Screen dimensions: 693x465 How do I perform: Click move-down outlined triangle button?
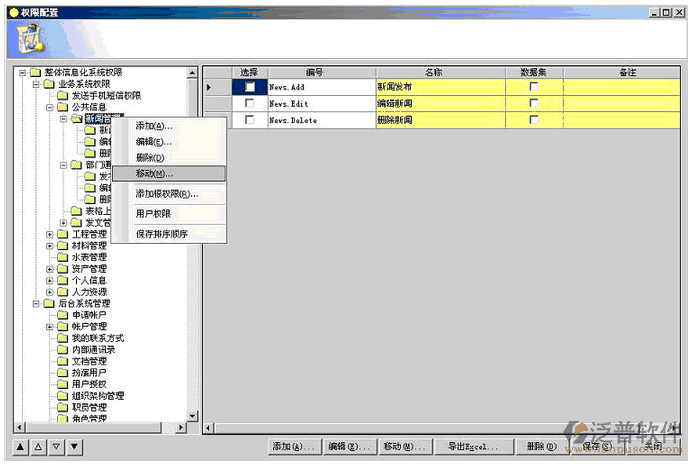click(57, 447)
